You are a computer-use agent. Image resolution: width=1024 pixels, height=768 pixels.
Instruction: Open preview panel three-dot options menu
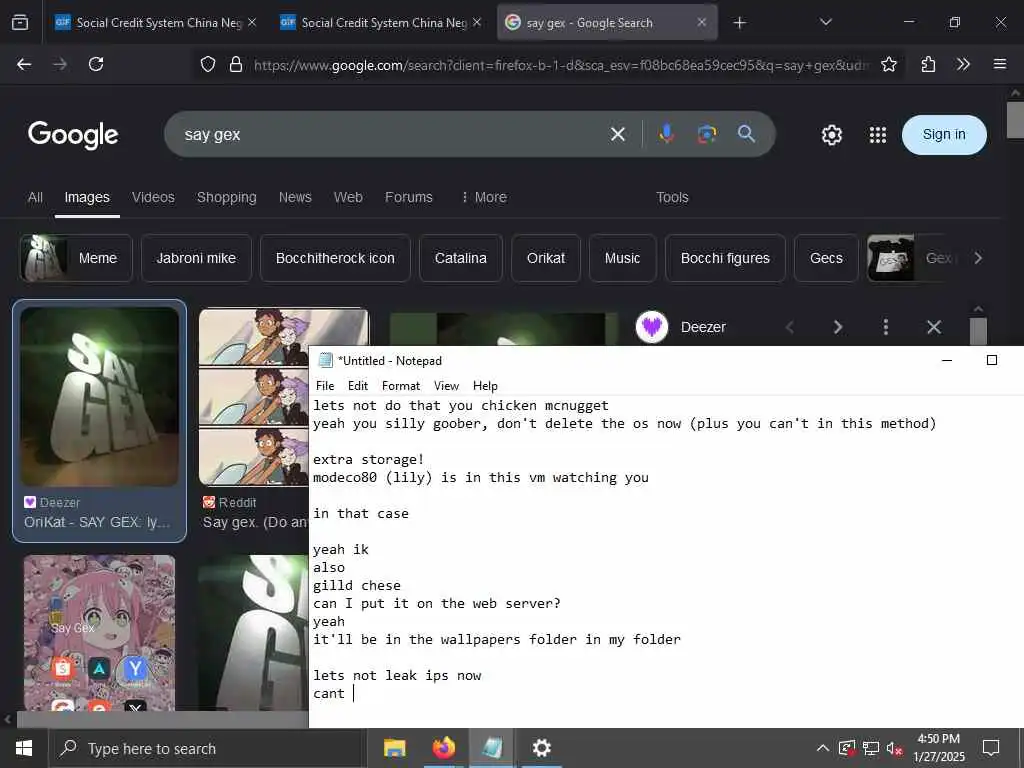tap(886, 327)
